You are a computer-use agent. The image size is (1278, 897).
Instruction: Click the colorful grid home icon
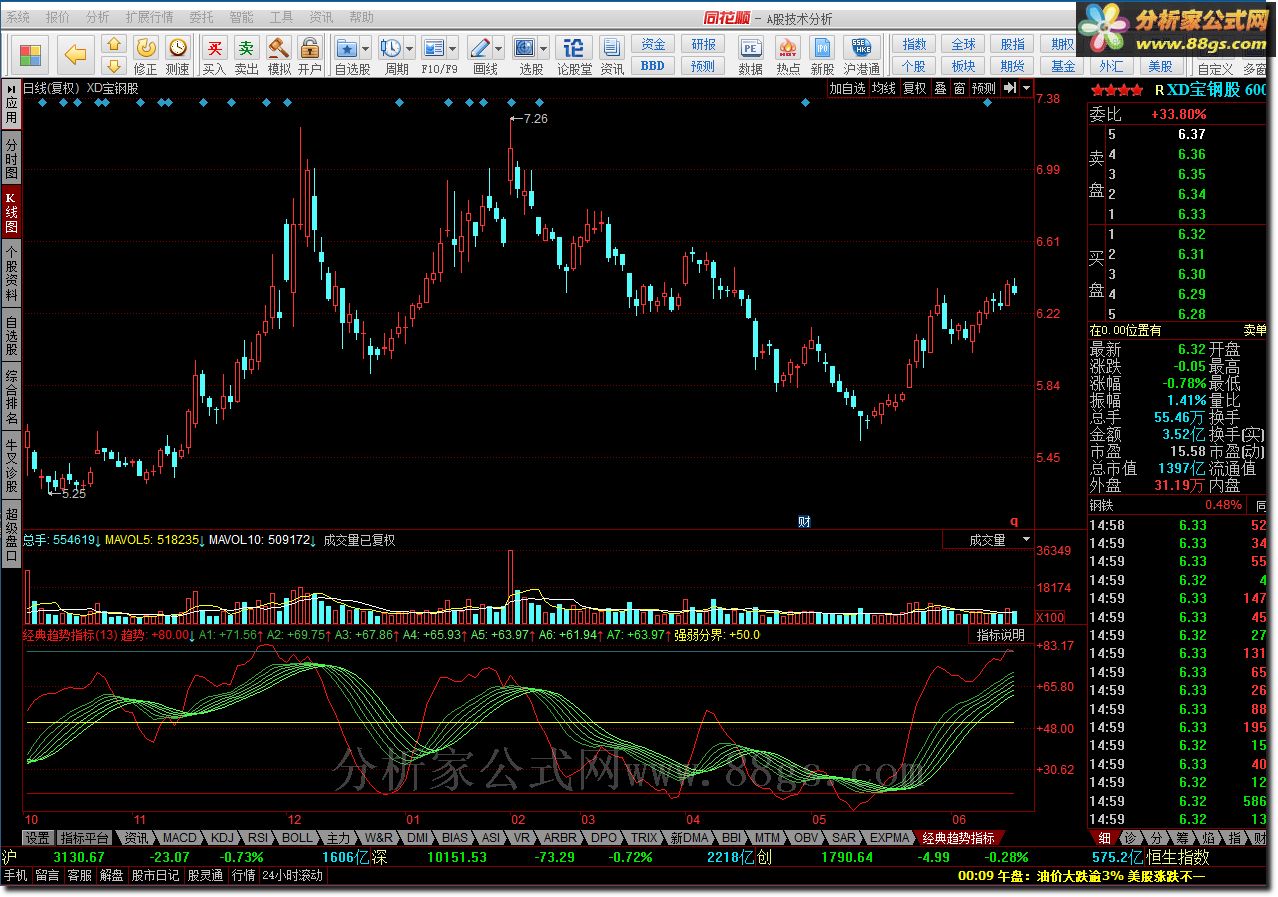31,55
